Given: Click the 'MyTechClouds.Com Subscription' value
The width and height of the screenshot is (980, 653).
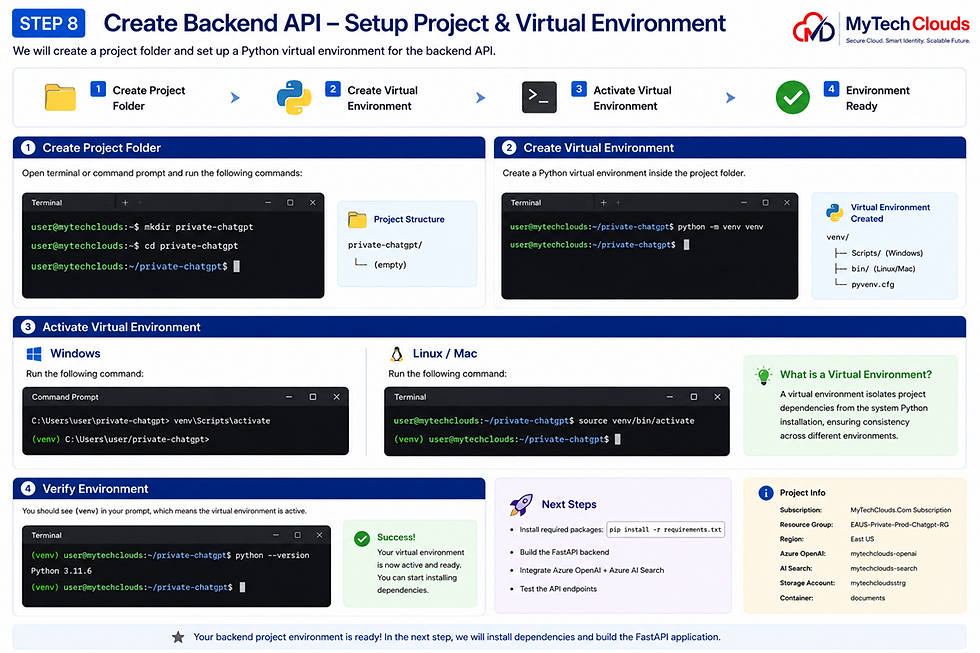Looking at the screenshot, I should [901, 510].
